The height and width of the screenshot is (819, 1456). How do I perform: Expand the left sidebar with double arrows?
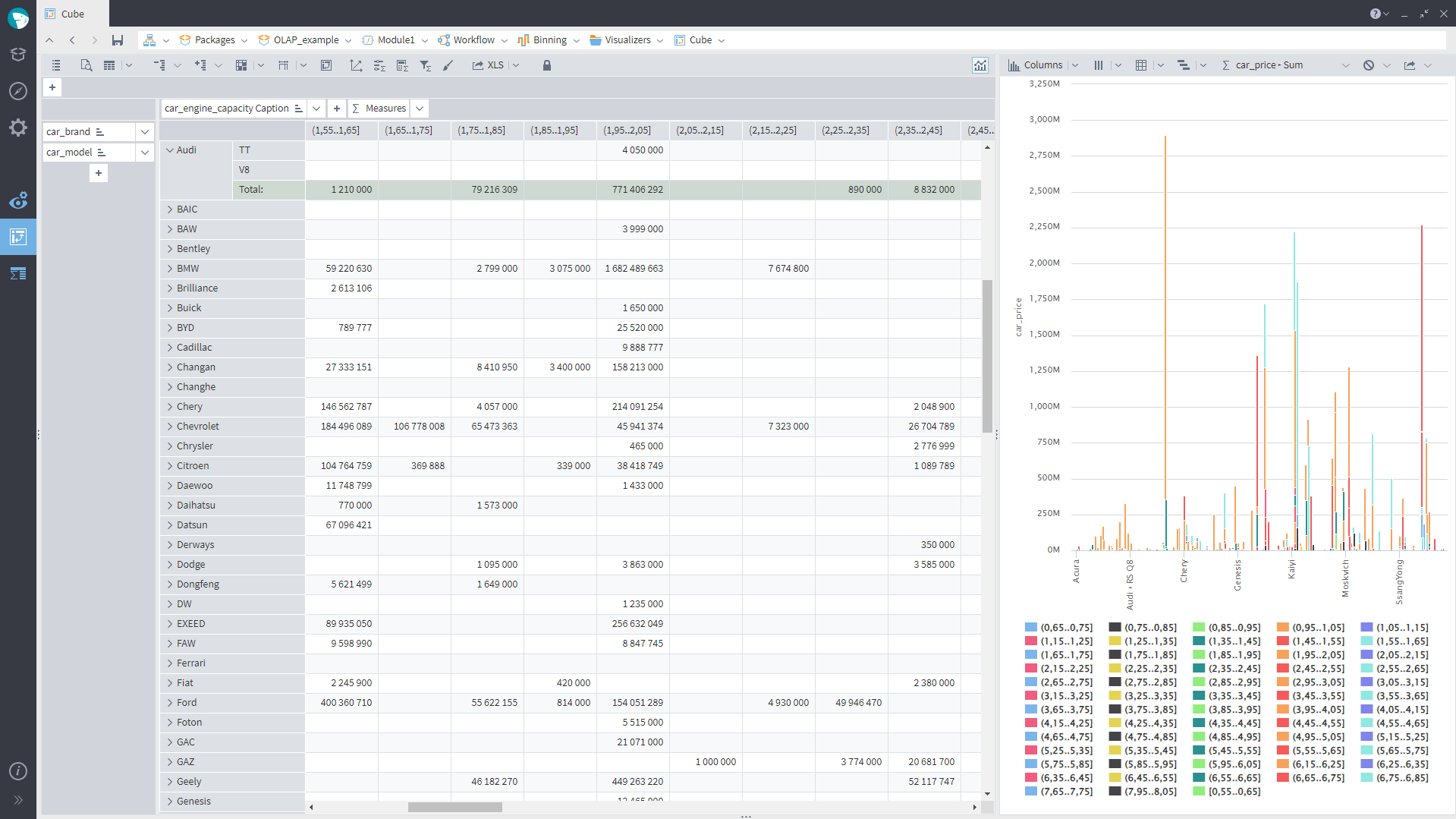18,800
